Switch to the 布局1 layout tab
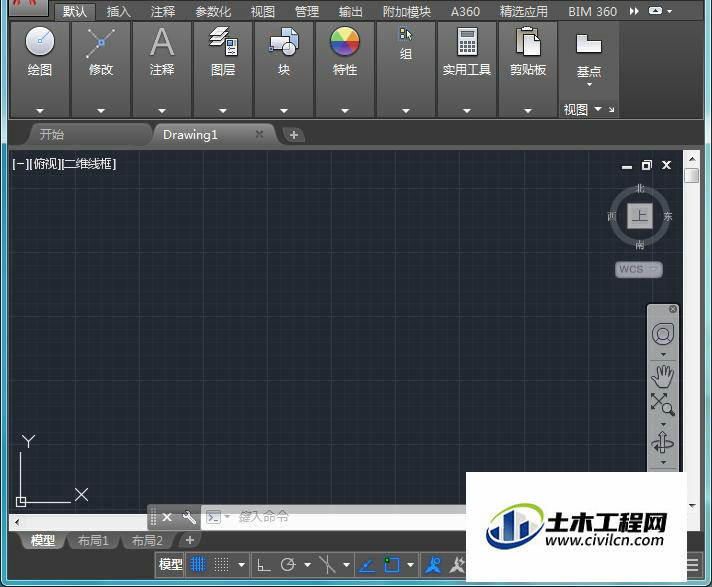 point(93,541)
